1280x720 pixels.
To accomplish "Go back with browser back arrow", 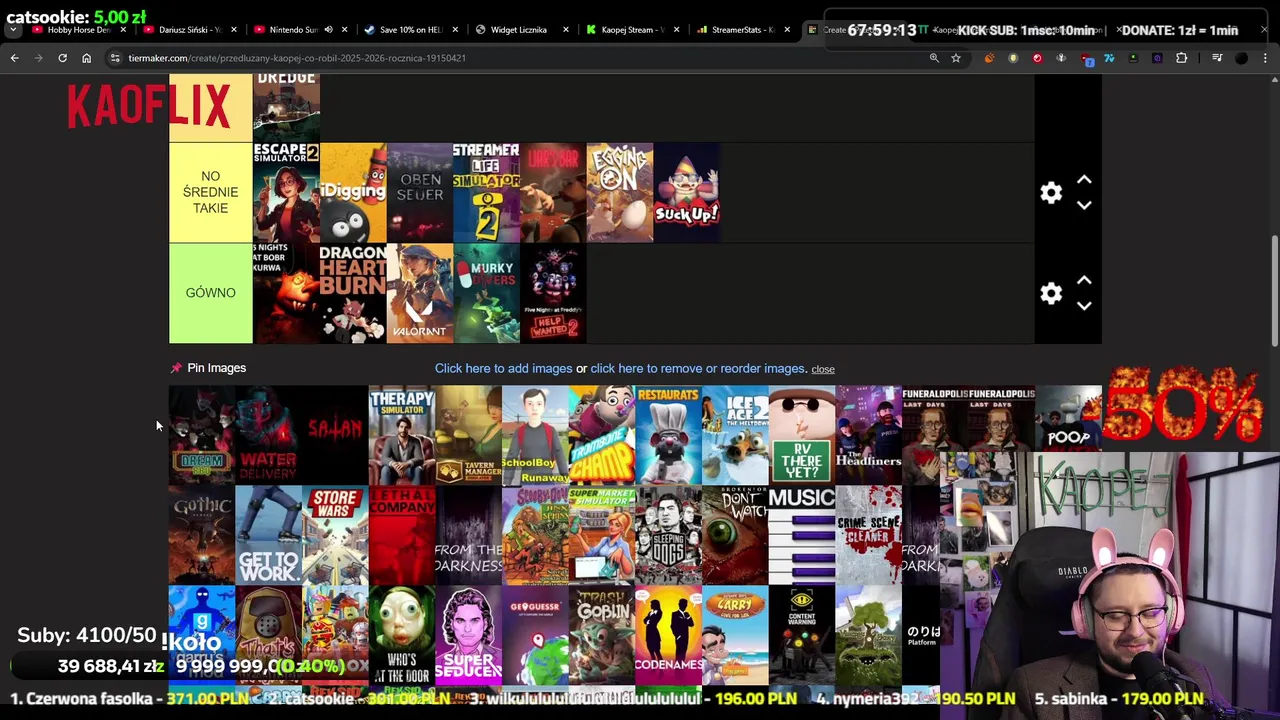I will point(14,58).
